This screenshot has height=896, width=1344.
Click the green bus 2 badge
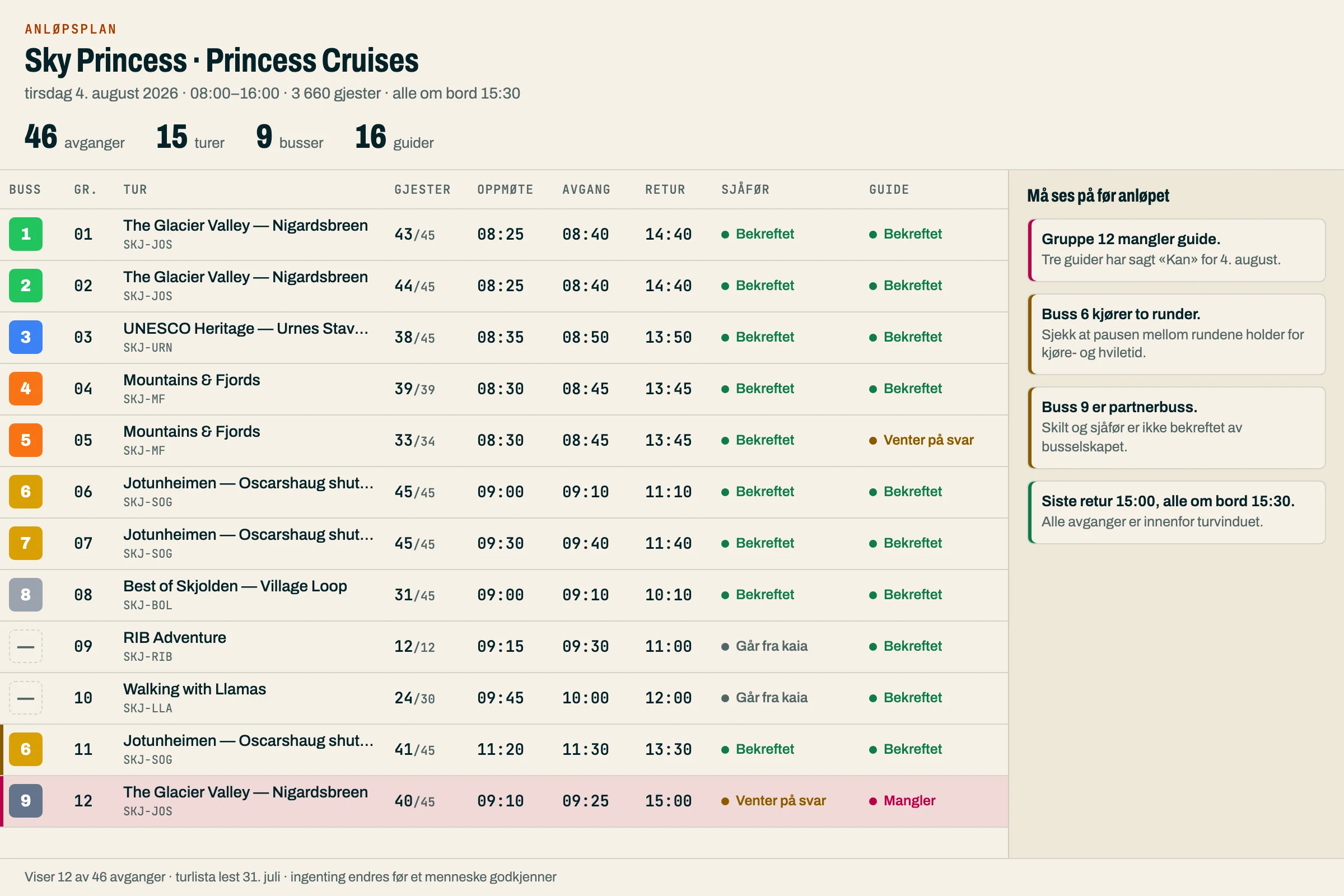coord(26,286)
